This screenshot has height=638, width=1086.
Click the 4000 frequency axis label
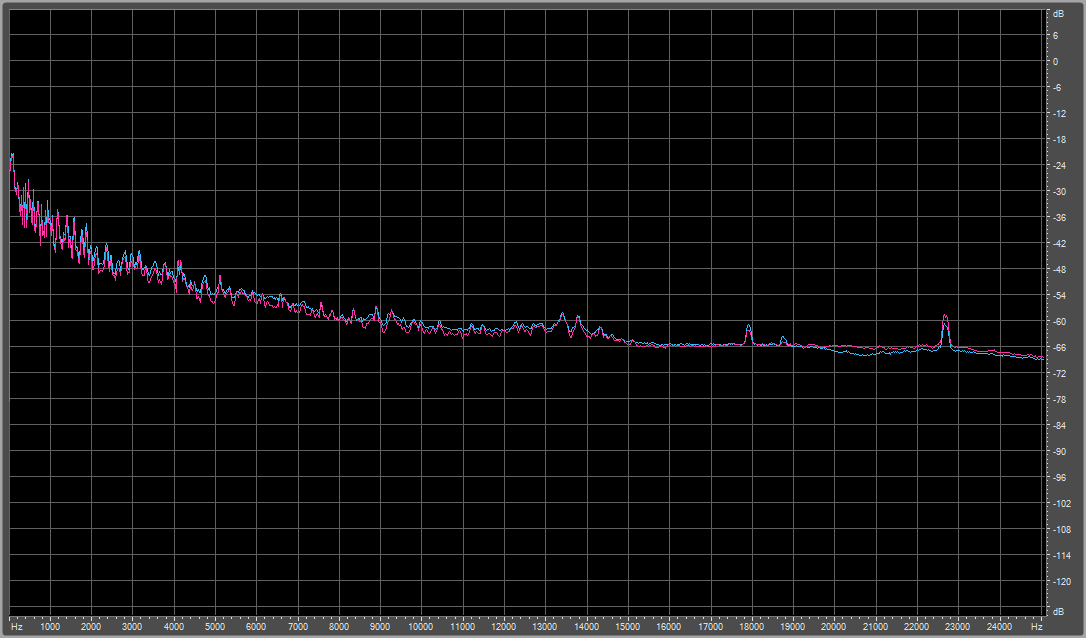(x=174, y=626)
